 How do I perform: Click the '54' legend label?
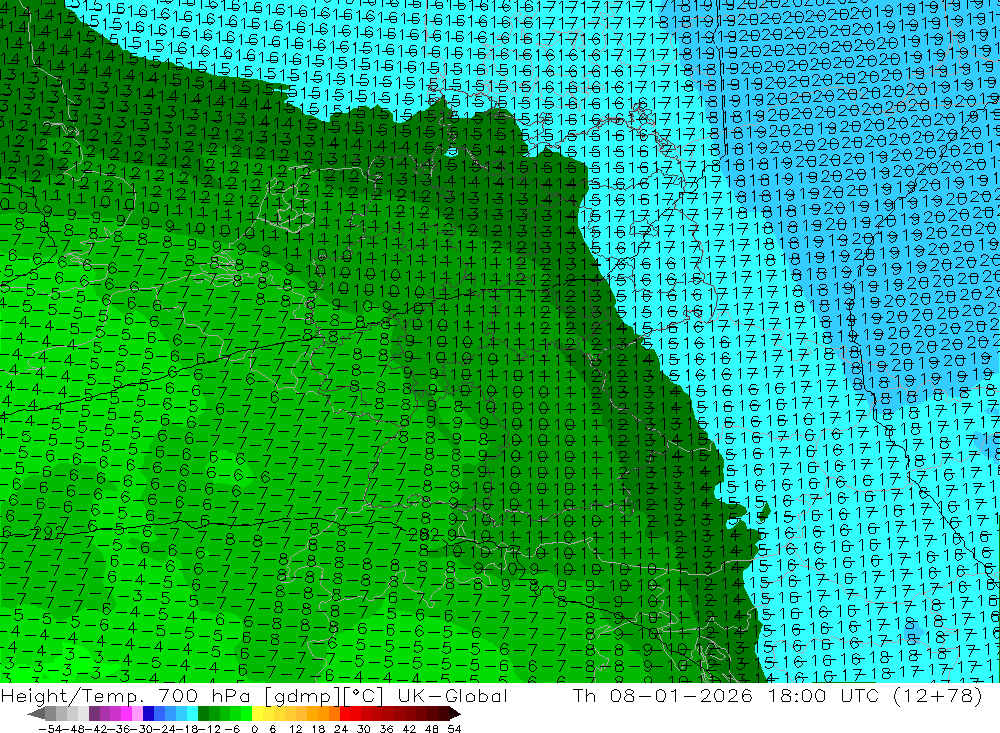tap(454, 729)
